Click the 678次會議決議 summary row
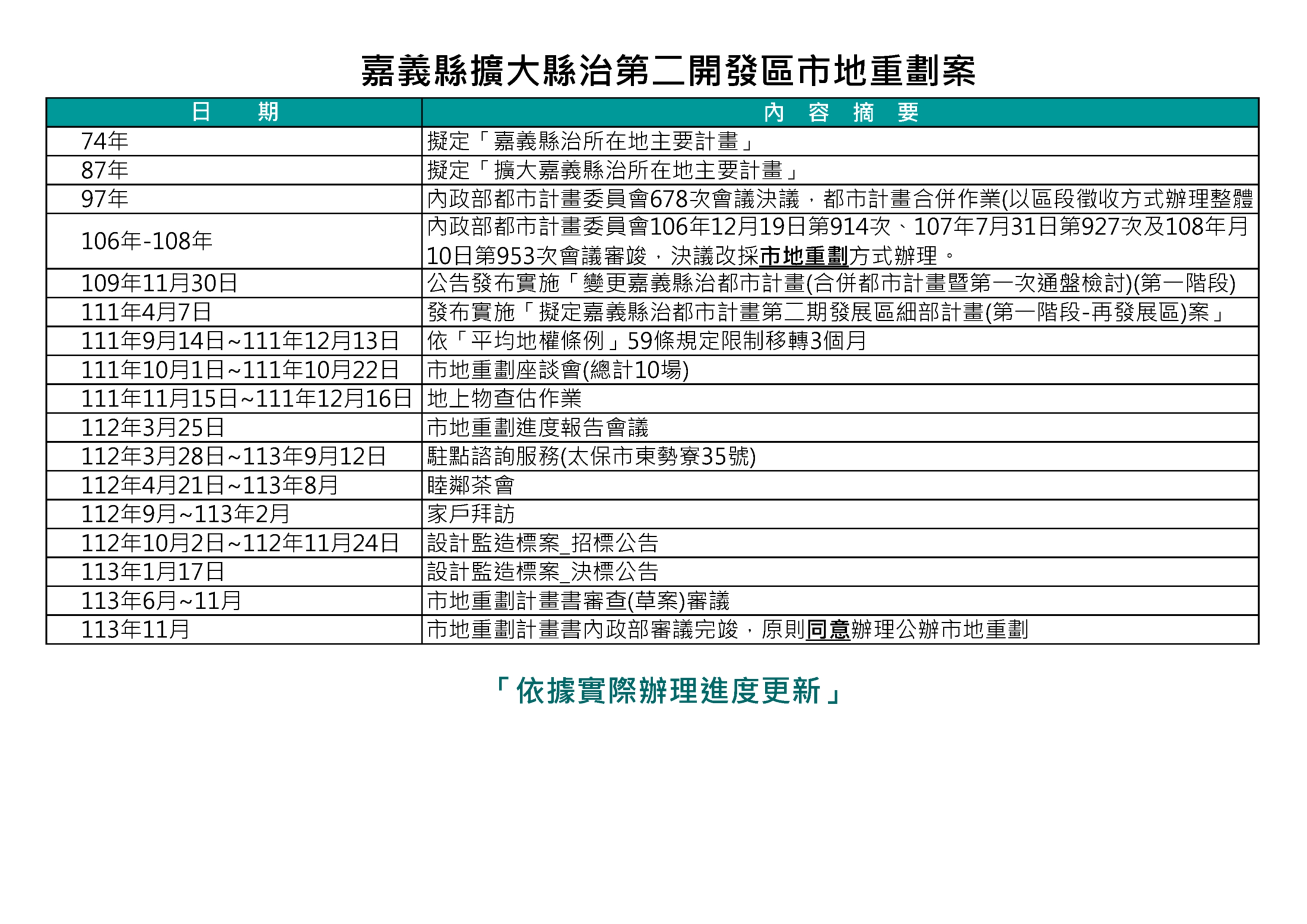The height and width of the screenshot is (924, 1307). coord(840,199)
